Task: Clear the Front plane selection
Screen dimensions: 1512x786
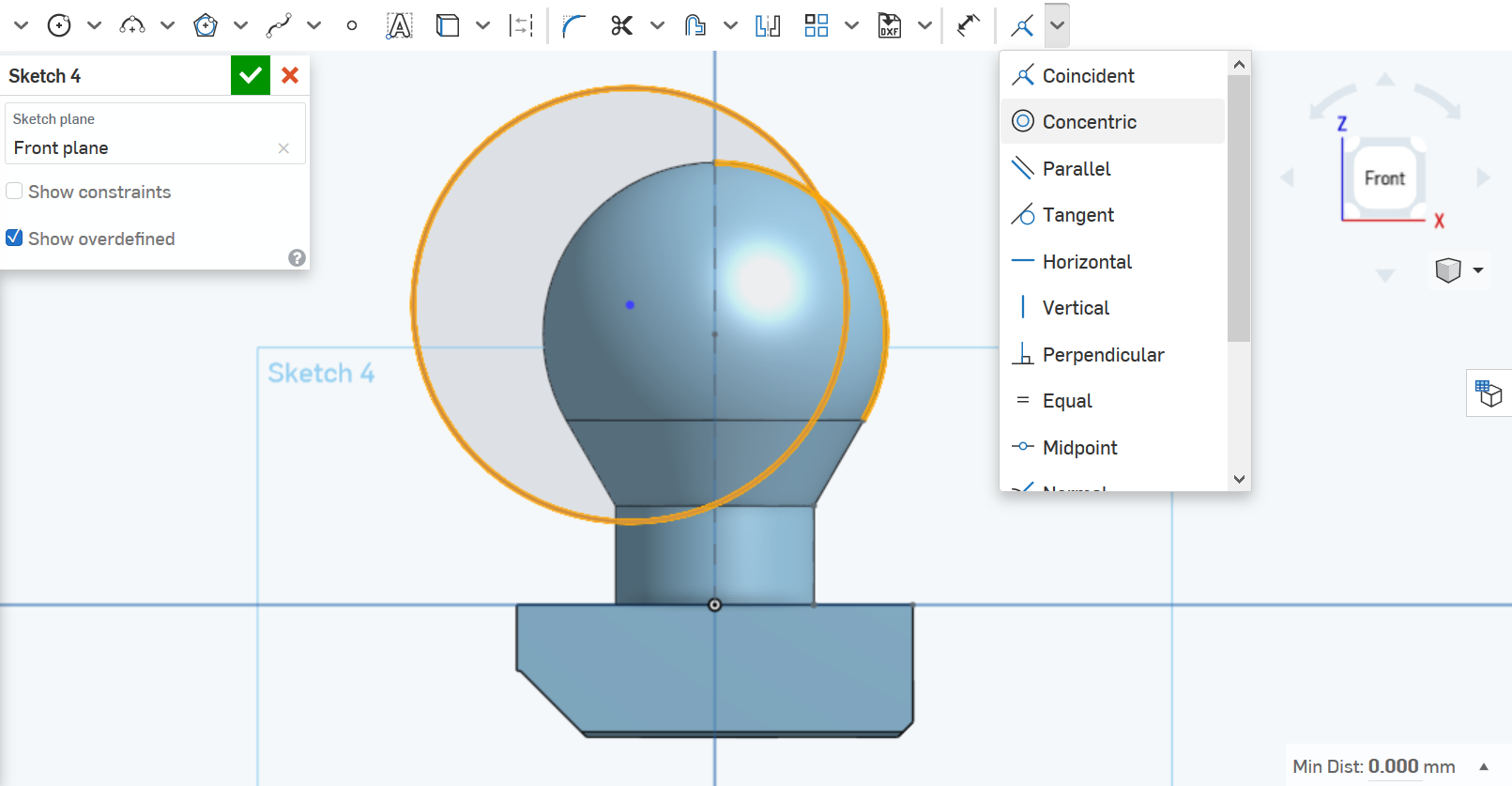Action: (x=283, y=148)
